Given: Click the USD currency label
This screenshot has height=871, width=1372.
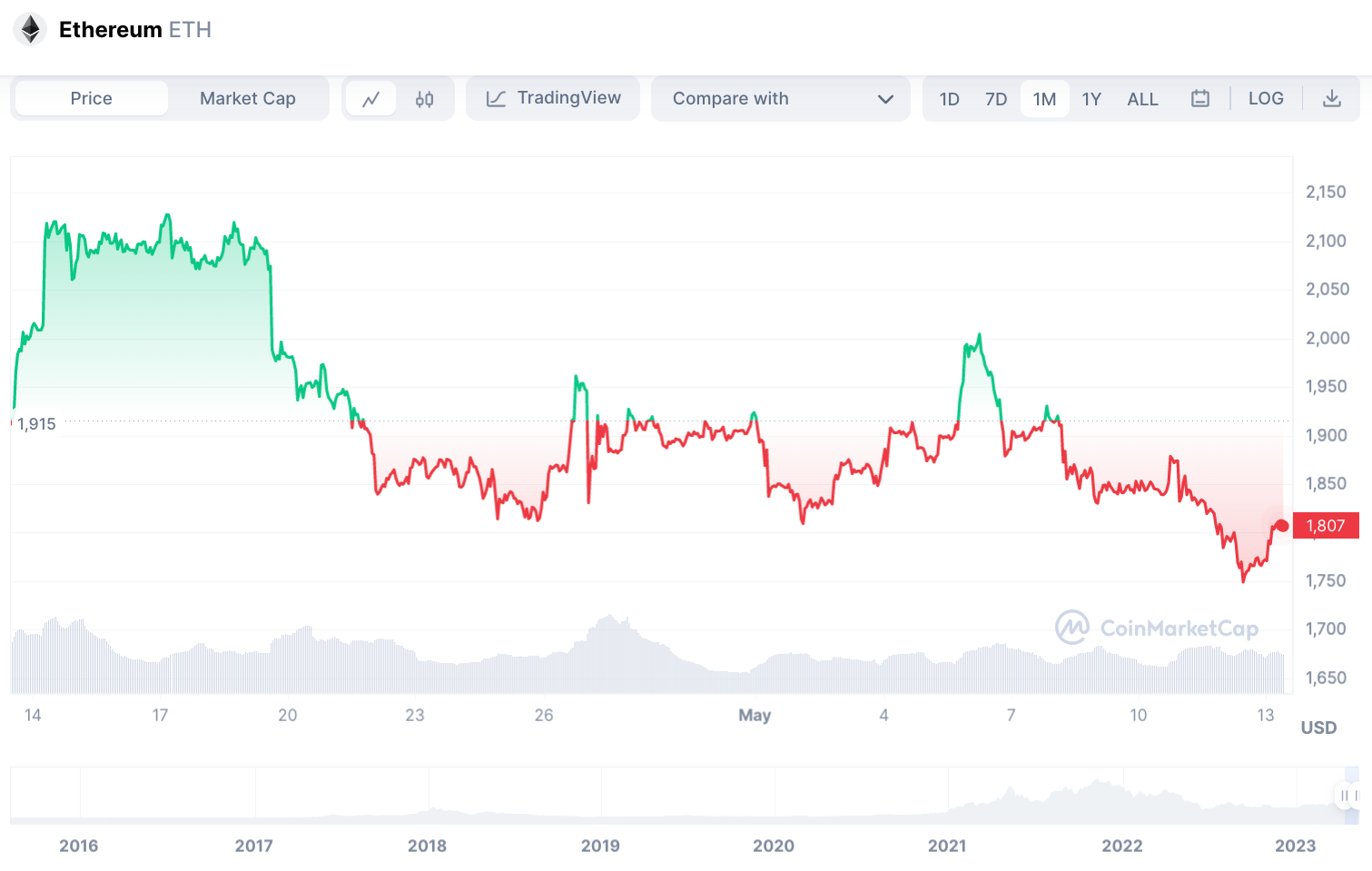Looking at the screenshot, I should (1318, 727).
